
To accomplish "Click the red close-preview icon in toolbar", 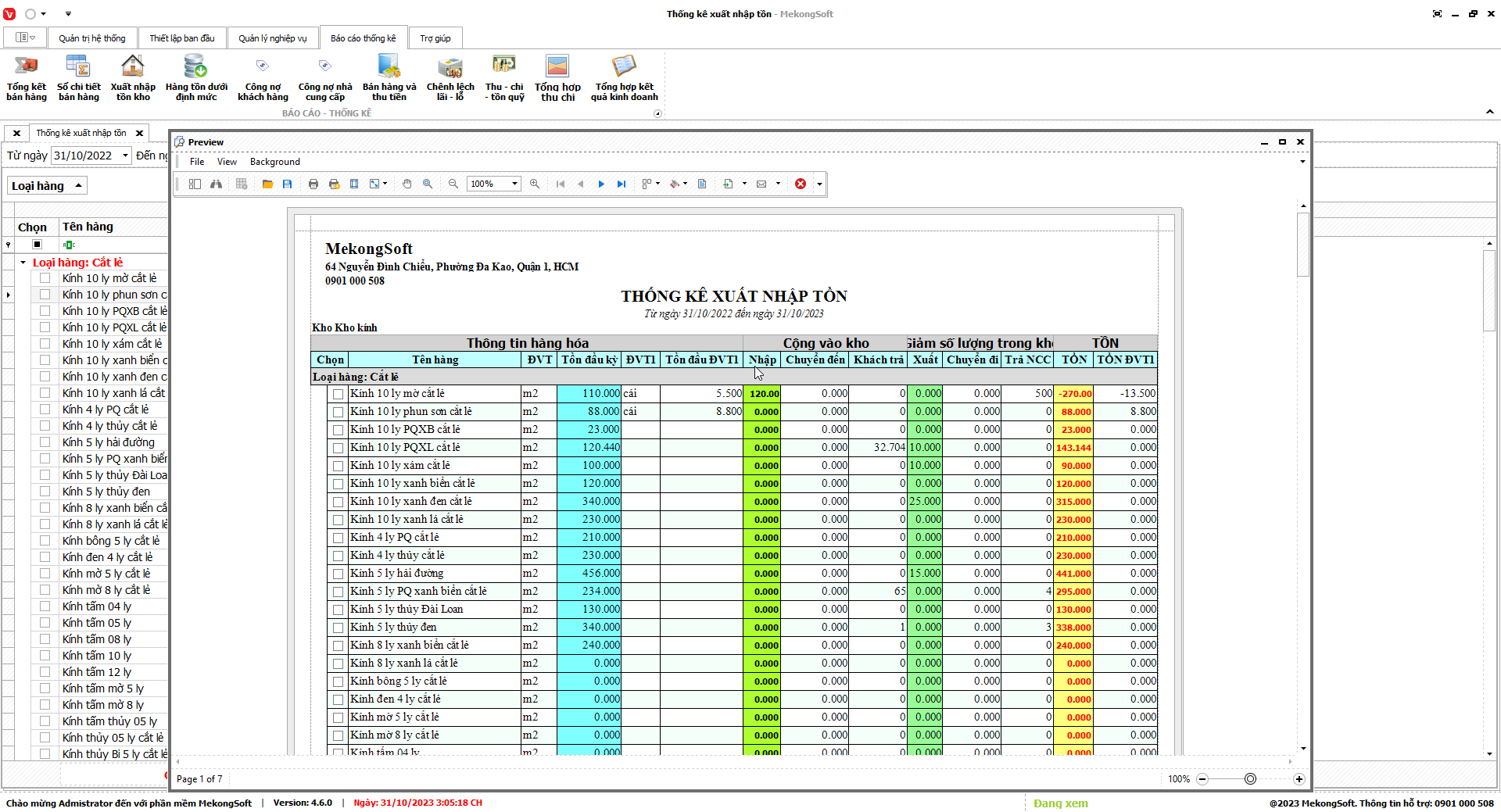I will [801, 184].
